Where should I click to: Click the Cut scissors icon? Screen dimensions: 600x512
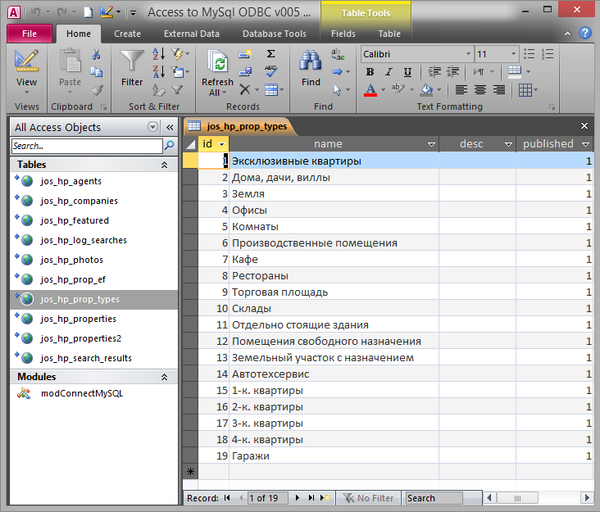tap(96, 54)
